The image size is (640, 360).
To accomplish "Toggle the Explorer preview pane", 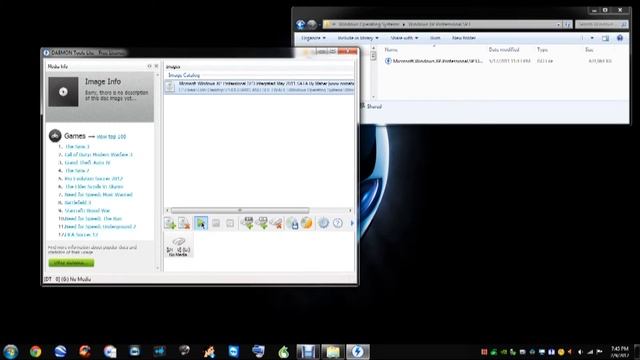I will (605, 38).
